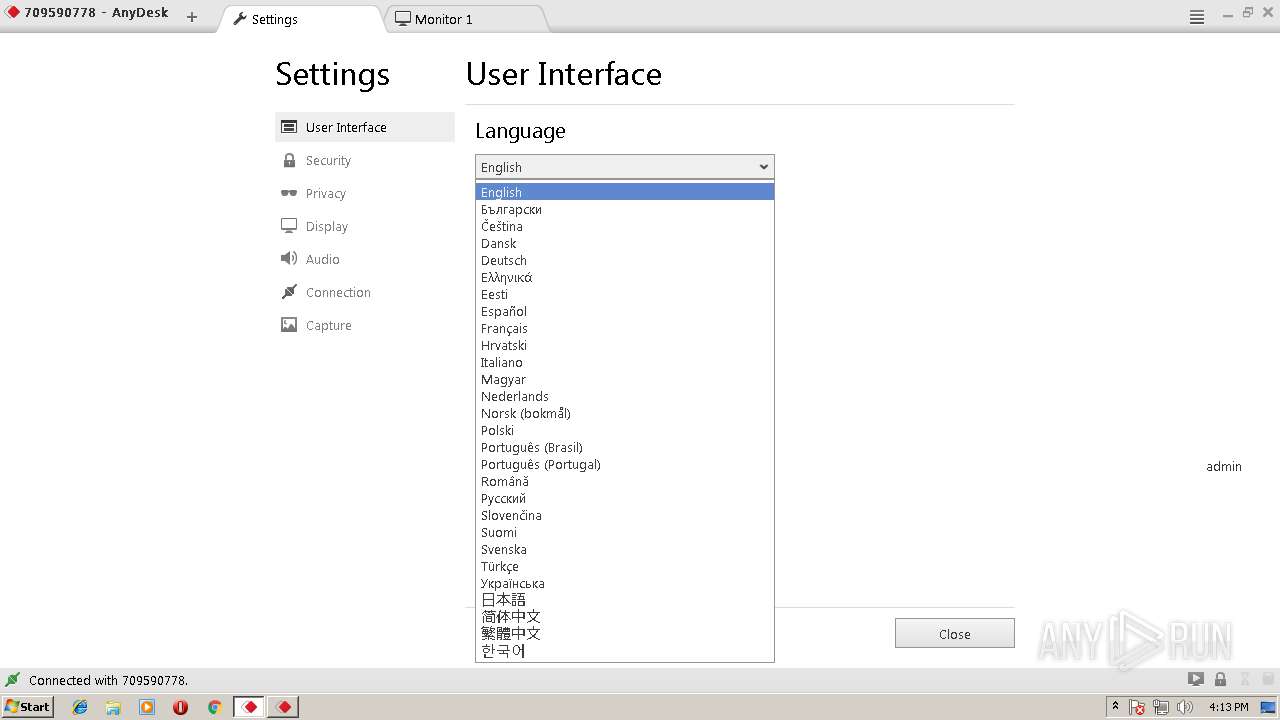Open the Connection settings section
This screenshot has width=1280, height=720.
365,292
